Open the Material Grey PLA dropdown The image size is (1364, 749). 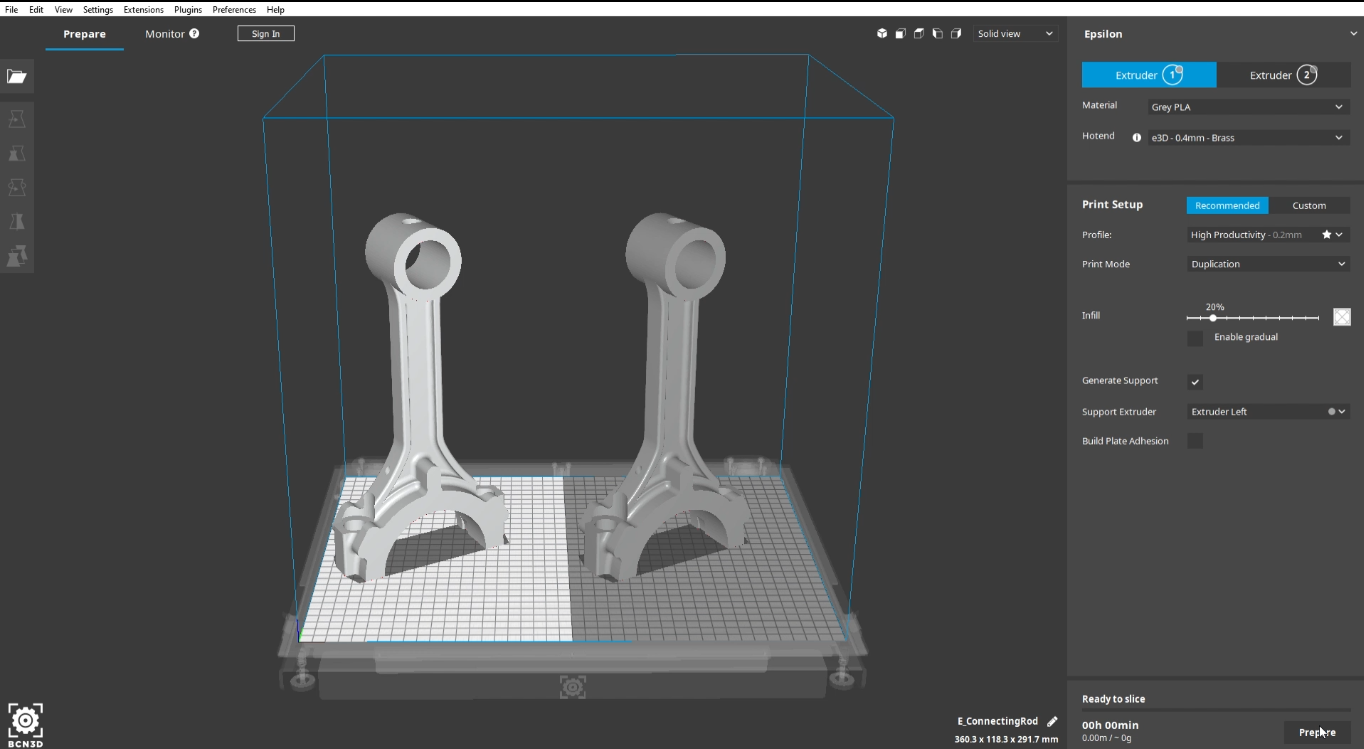pyautogui.click(x=1248, y=107)
